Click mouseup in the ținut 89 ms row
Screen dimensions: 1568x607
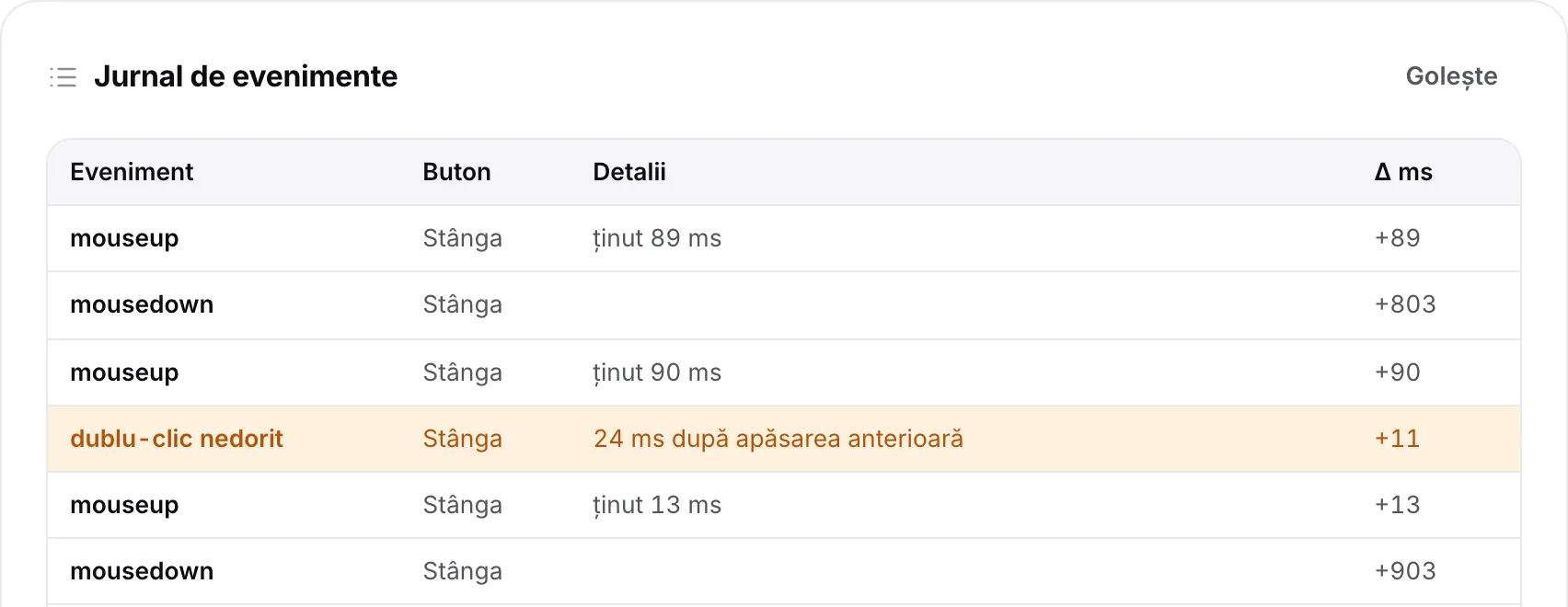[x=124, y=238]
